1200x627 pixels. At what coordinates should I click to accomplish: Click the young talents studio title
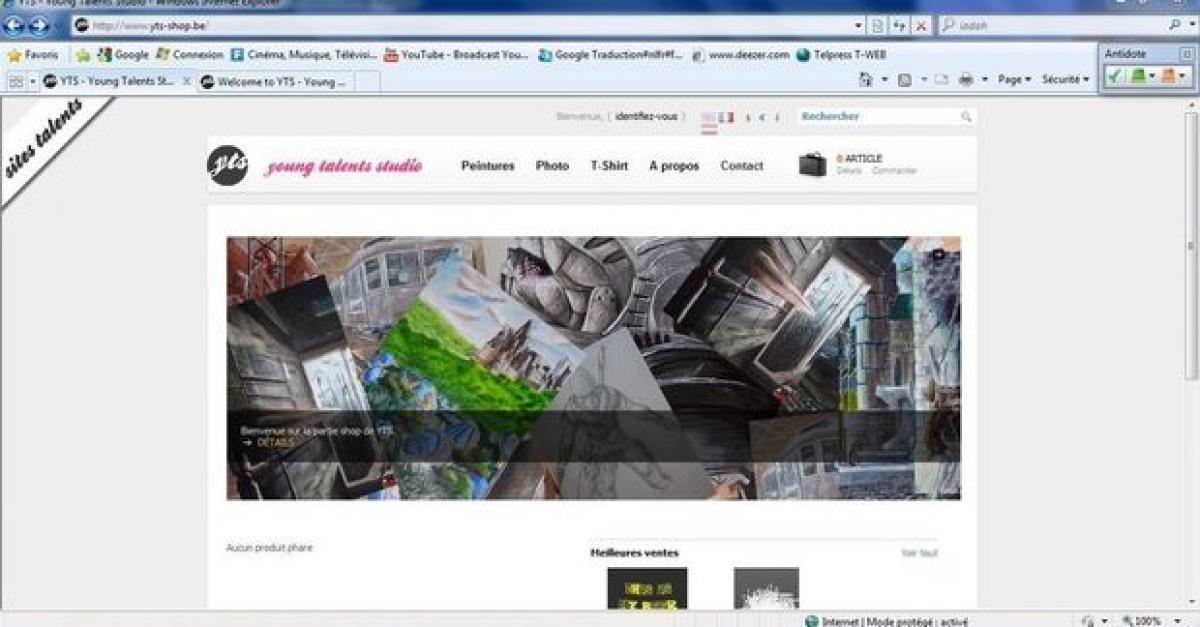tap(343, 167)
